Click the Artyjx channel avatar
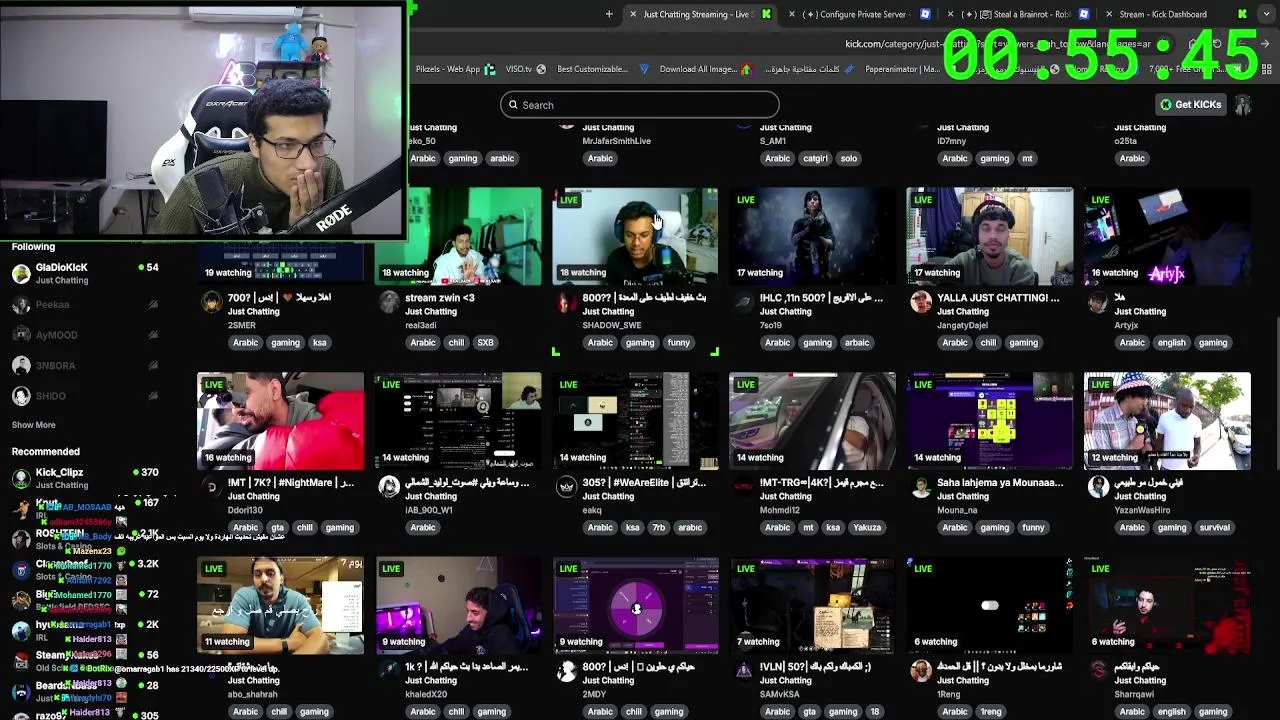1280x720 pixels. (x=1098, y=302)
